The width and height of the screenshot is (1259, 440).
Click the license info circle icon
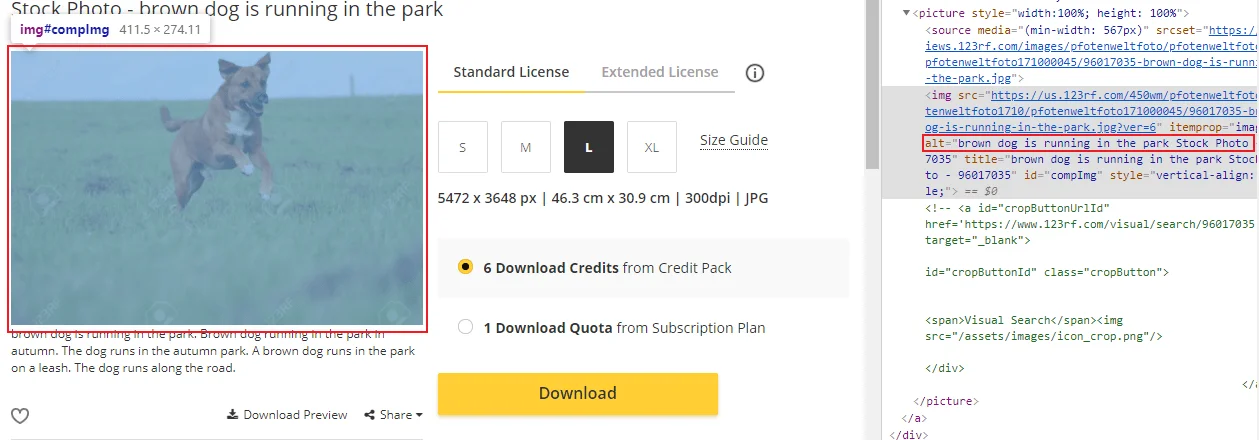755,73
